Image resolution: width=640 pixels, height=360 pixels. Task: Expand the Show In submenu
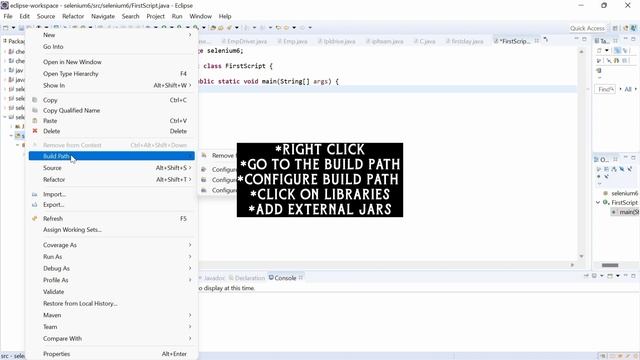(x=111, y=85)
